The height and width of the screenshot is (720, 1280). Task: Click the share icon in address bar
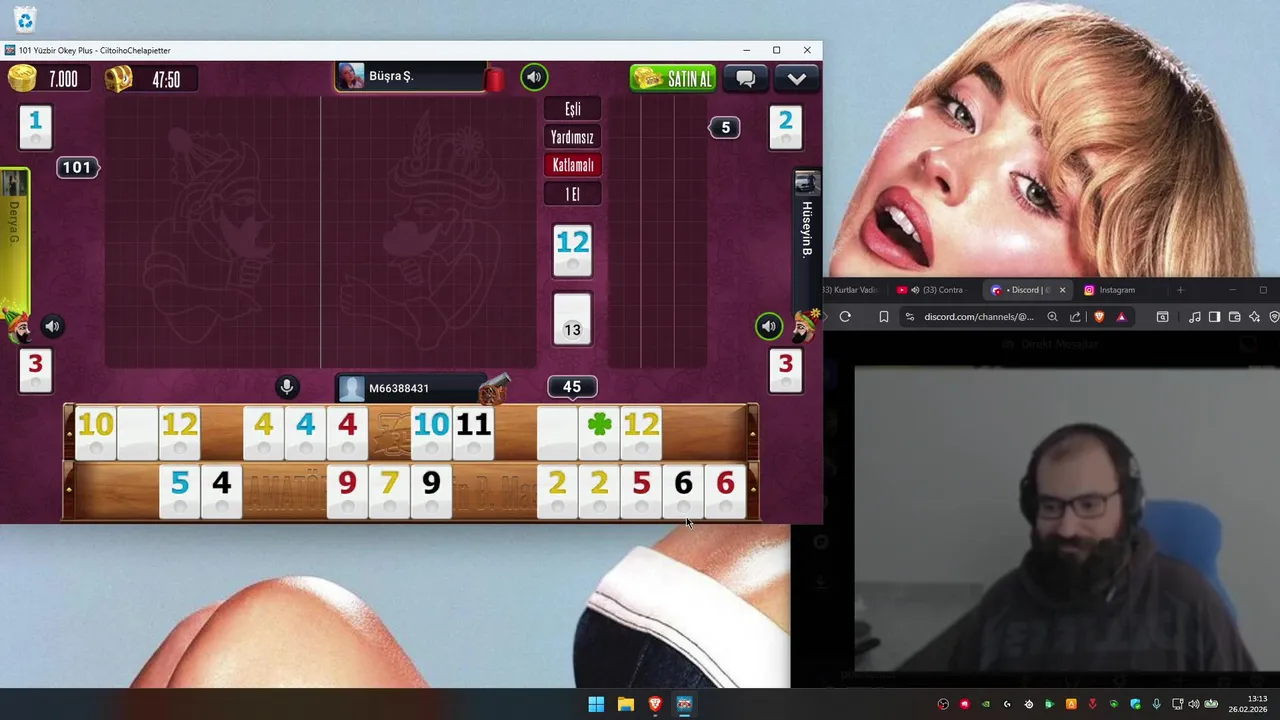pos(1075,317)
